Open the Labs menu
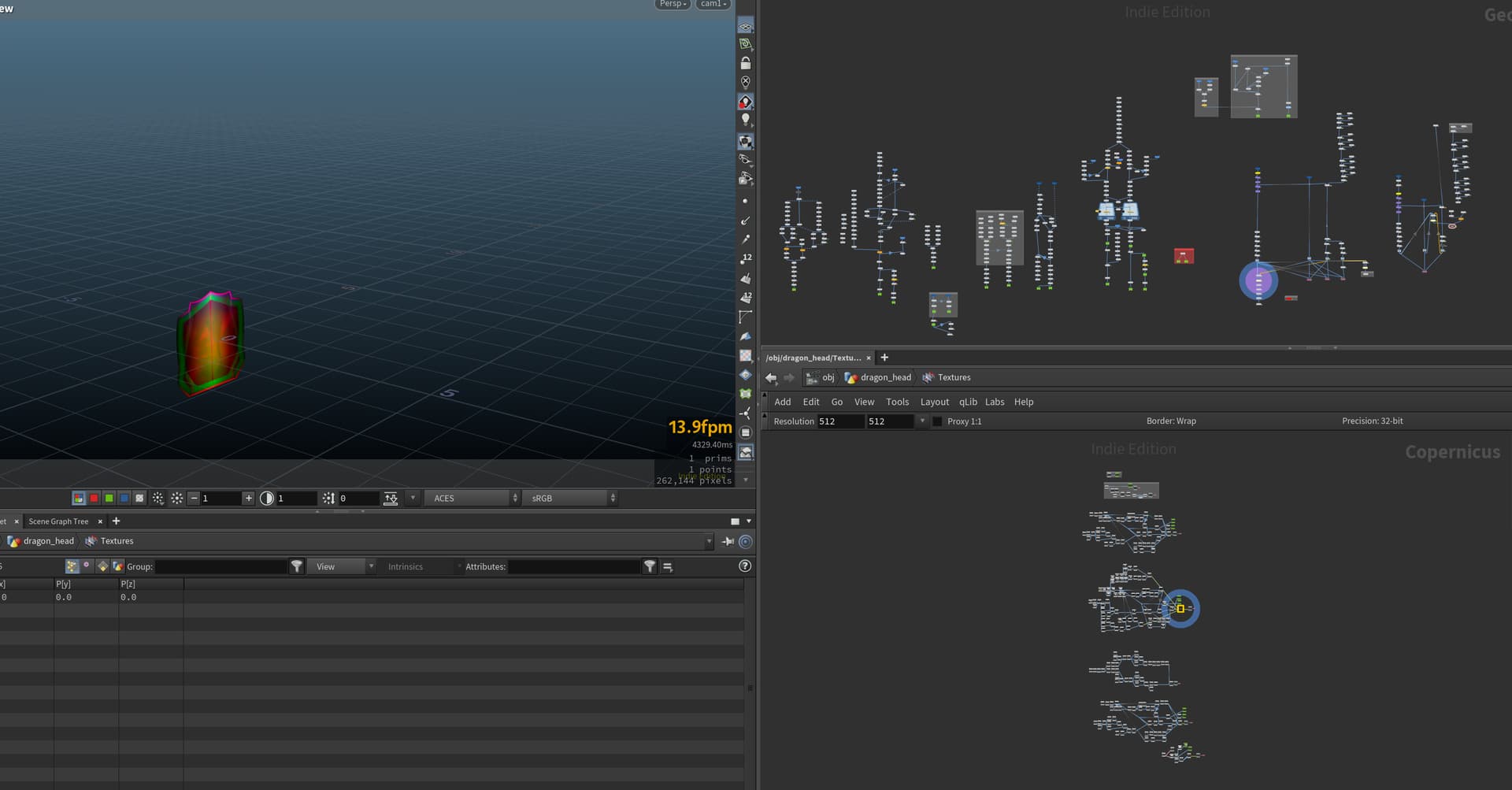1512x790 pixels. coord(995,402)
